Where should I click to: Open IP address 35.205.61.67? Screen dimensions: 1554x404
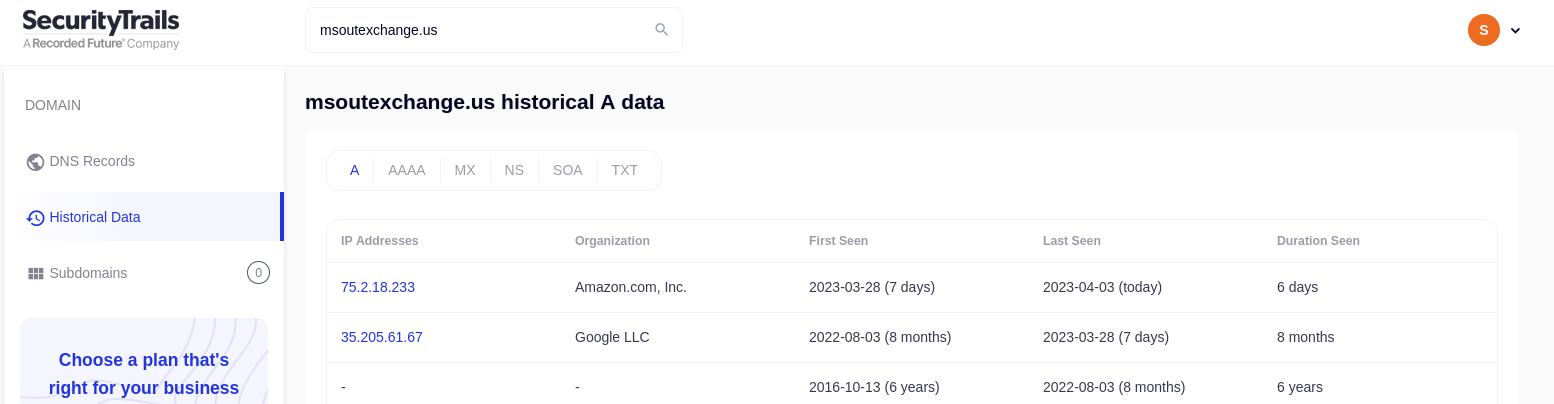pyautogui.click(x=382, y=337)
